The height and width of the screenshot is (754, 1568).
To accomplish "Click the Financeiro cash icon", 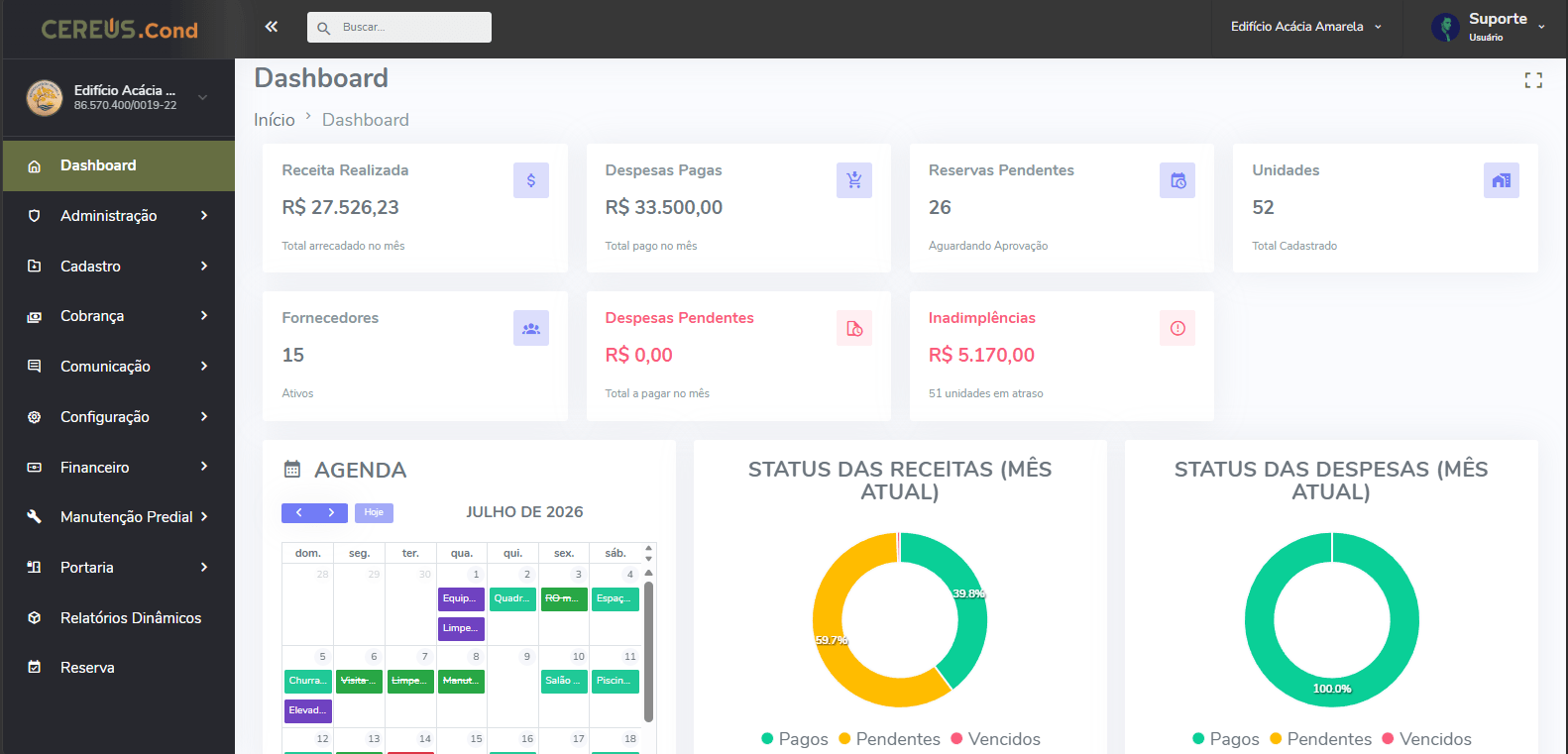I will [x=35, y=468].
